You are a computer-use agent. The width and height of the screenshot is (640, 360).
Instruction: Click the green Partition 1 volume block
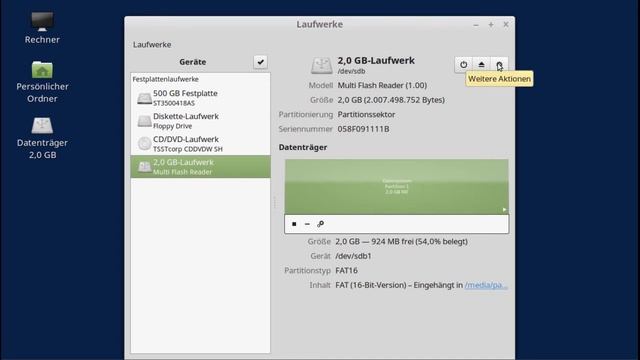click(x=396, y=187)
